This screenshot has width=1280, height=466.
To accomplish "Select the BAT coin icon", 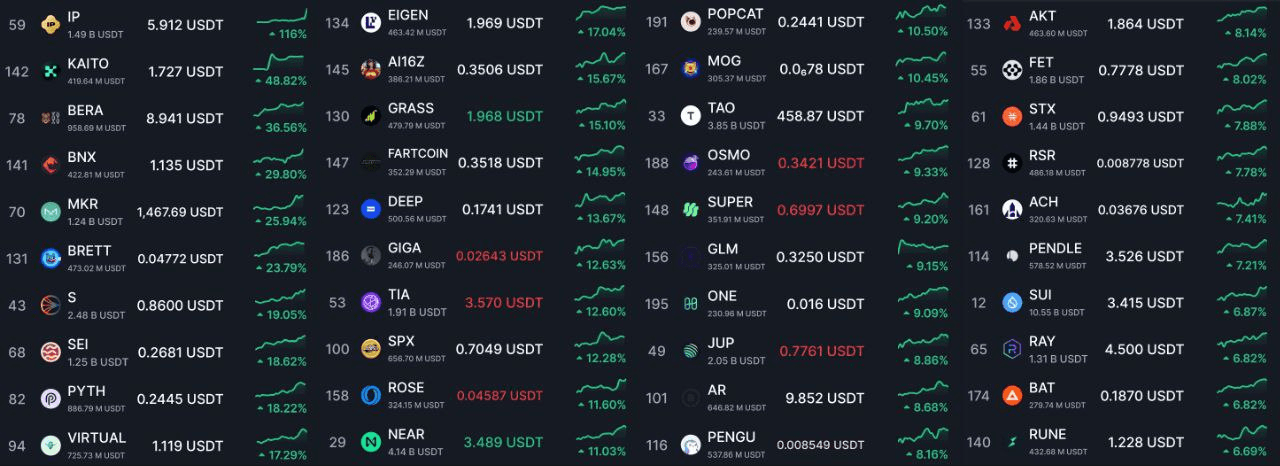I will pyautogui.click(x=1012, y=396).
